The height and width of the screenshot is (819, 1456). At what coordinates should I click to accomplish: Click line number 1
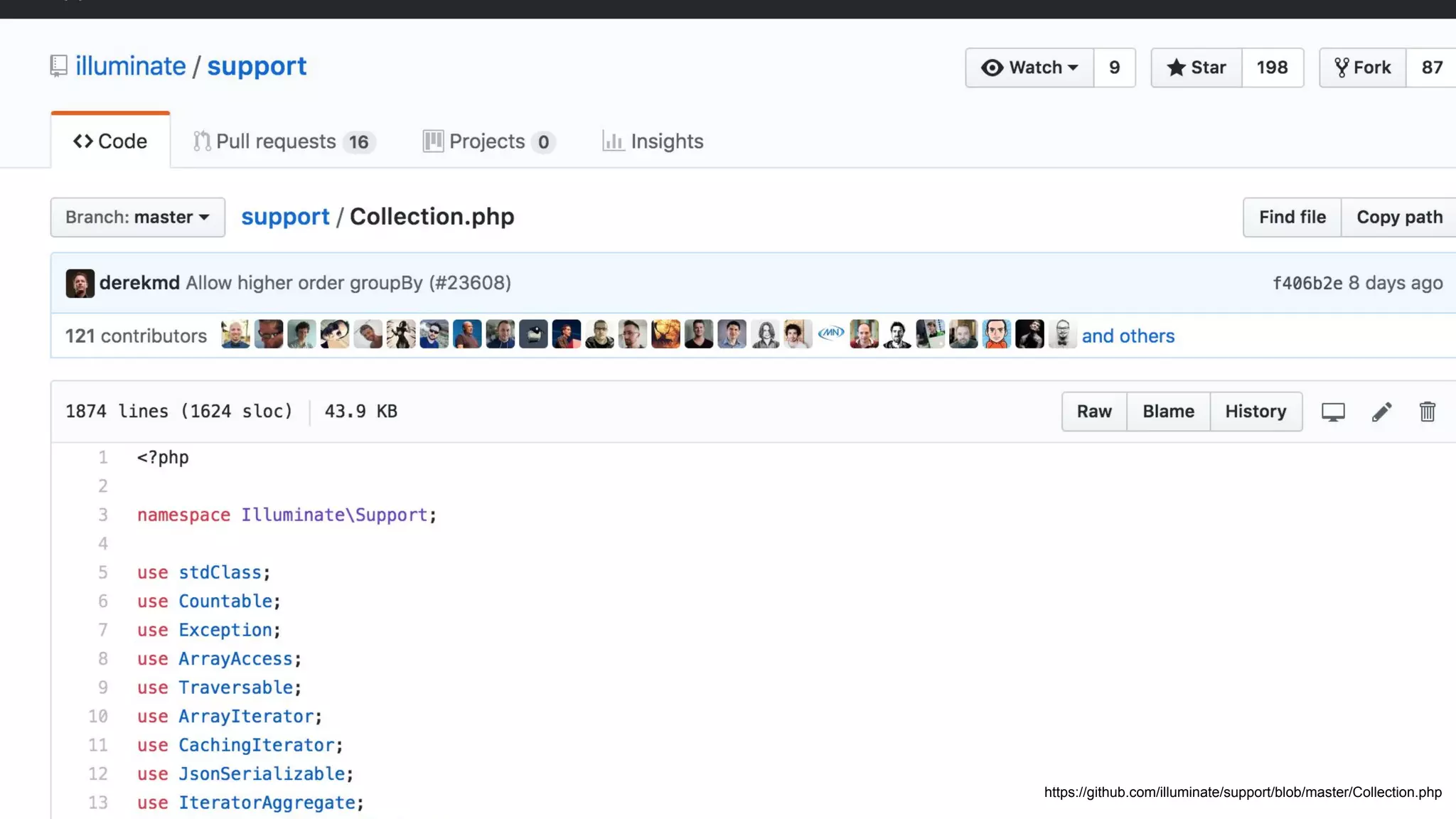coord(103,457)
